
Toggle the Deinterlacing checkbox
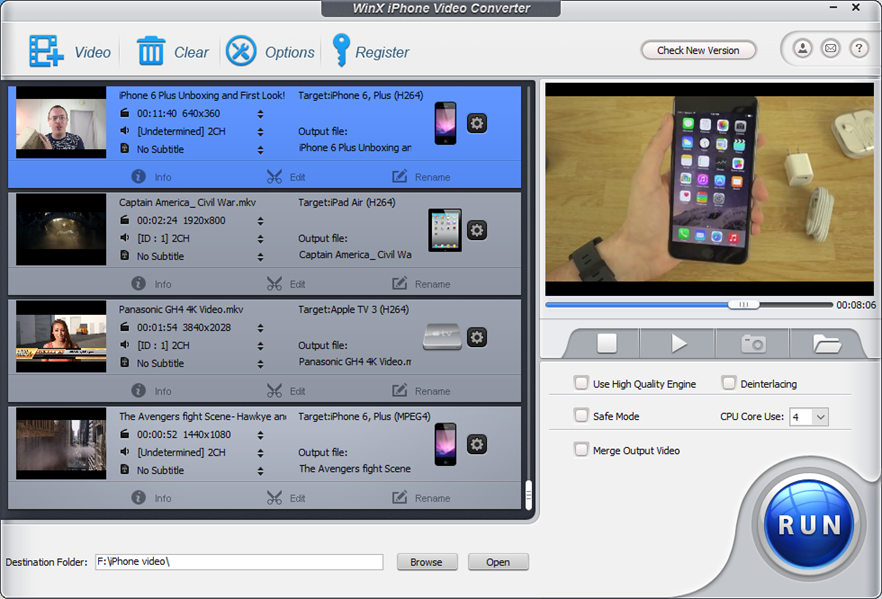click(x=729, y=383)
